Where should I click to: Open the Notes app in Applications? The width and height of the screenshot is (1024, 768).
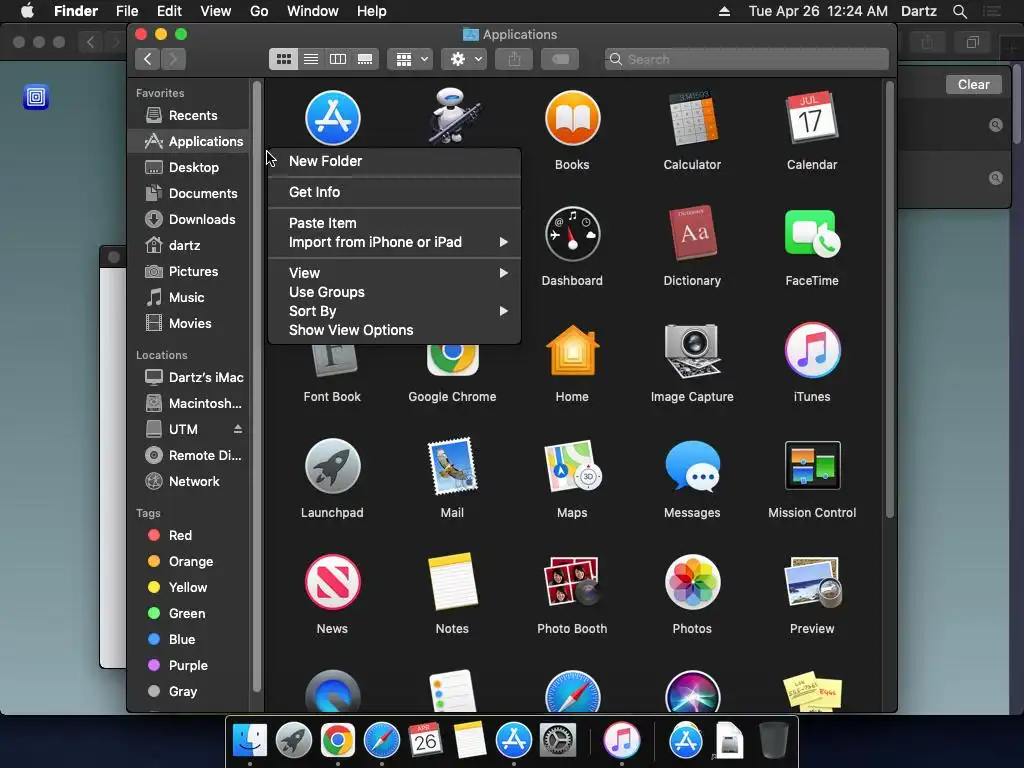pos(452,582)
